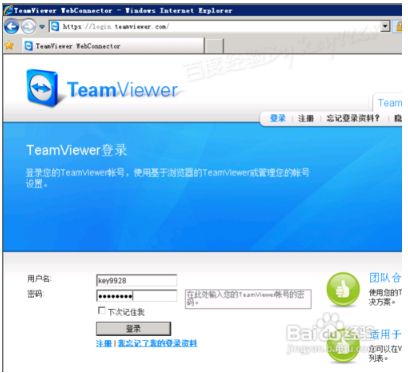
Task: Click the 团队合 heading text
Action: [x=385, y=278]
